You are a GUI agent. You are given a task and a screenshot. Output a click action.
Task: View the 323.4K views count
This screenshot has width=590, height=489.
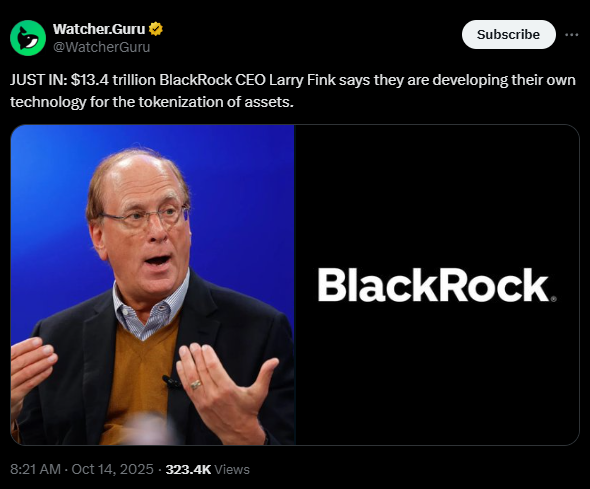pos(188,469)
